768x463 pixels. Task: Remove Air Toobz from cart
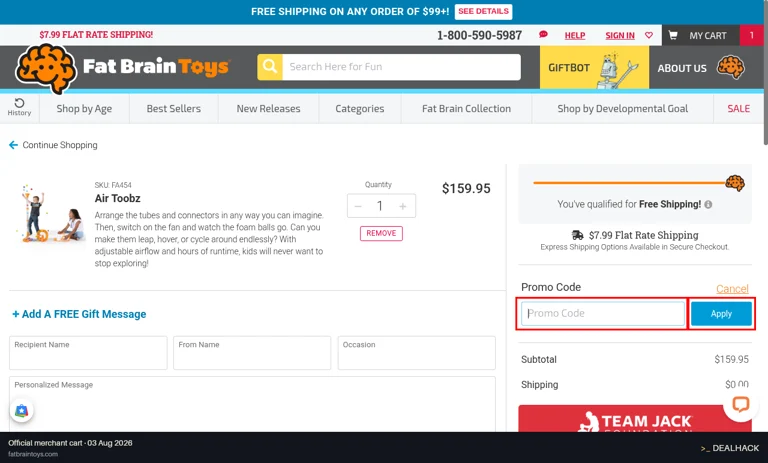[381, 233]
